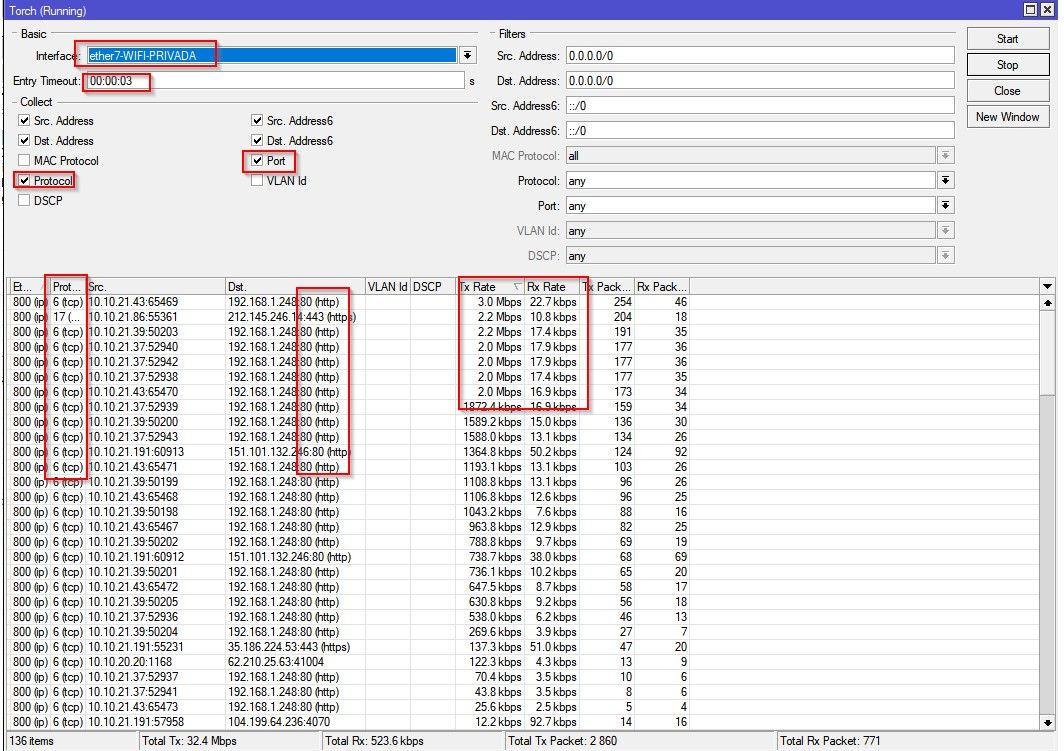Open the Protocol filter dropdown

point(945,180)
